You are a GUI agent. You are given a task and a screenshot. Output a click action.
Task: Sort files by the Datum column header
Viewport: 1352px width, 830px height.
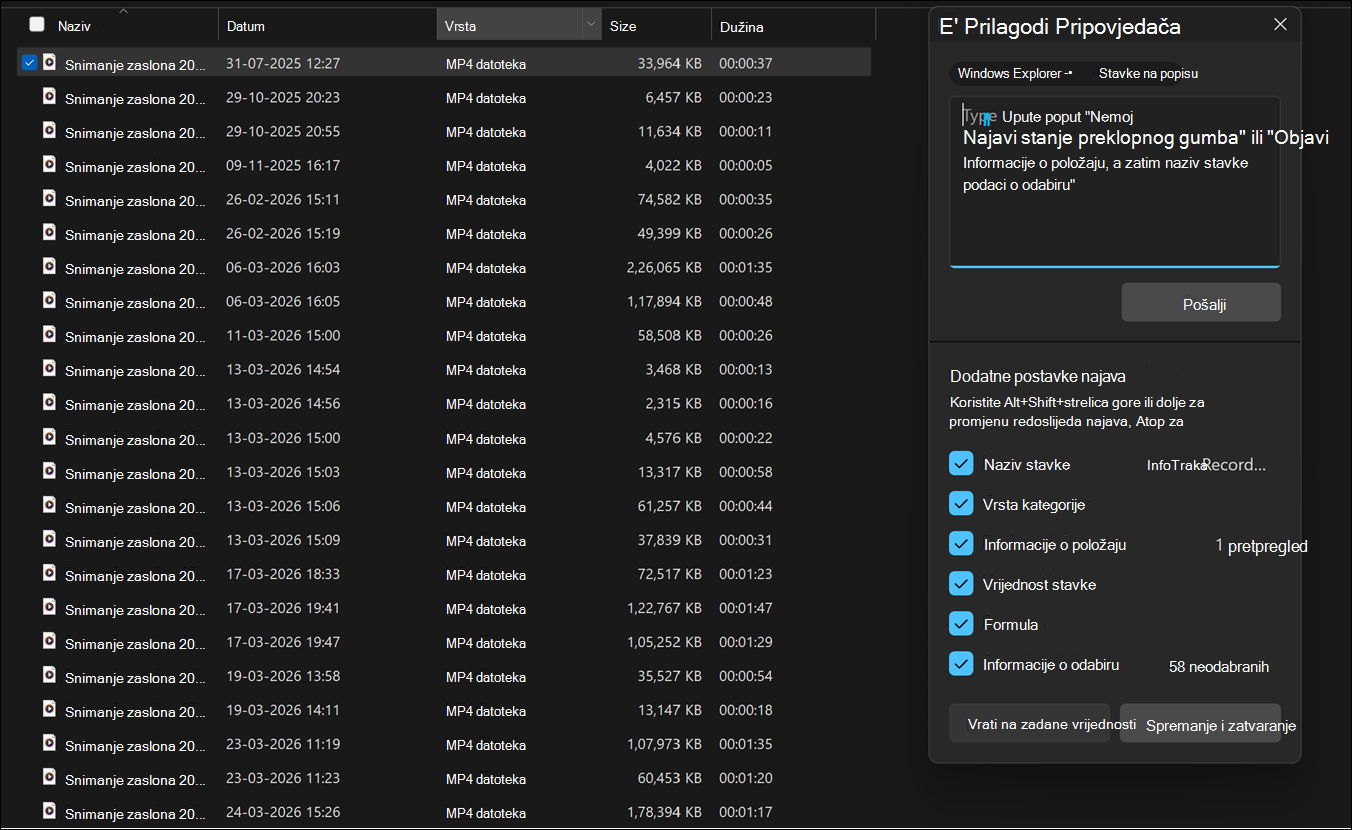246,26
